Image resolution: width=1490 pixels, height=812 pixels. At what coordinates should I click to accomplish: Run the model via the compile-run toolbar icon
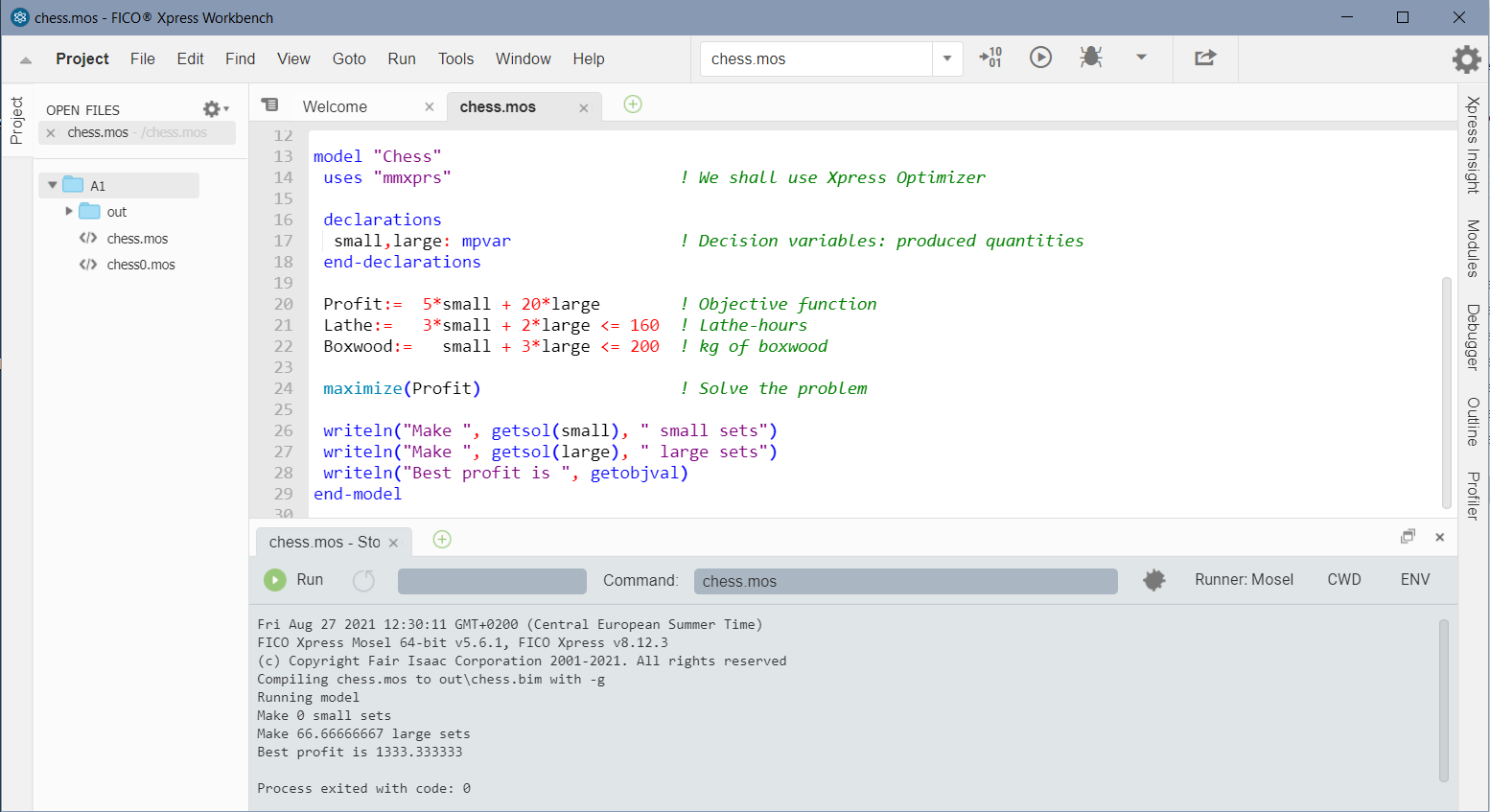click(x=1040, y=58)
